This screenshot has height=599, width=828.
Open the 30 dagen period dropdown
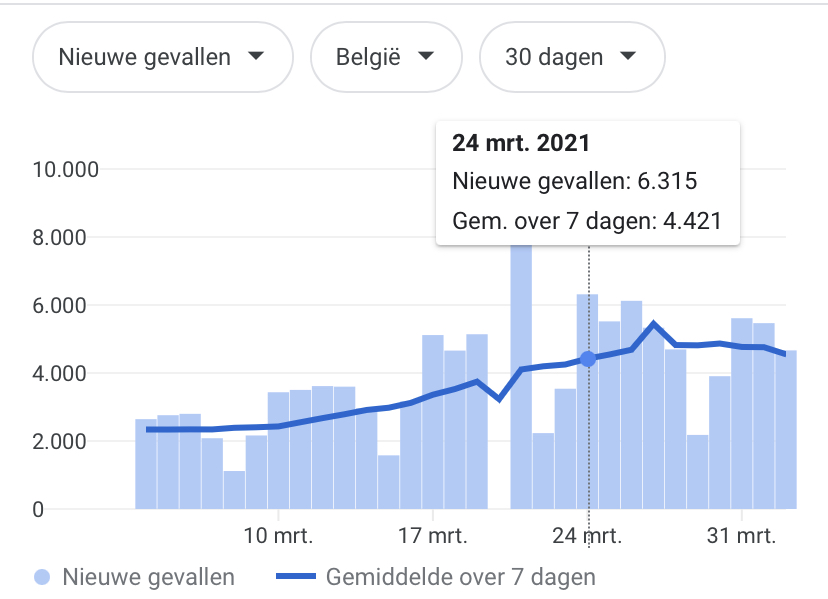(x=572, y=57)
